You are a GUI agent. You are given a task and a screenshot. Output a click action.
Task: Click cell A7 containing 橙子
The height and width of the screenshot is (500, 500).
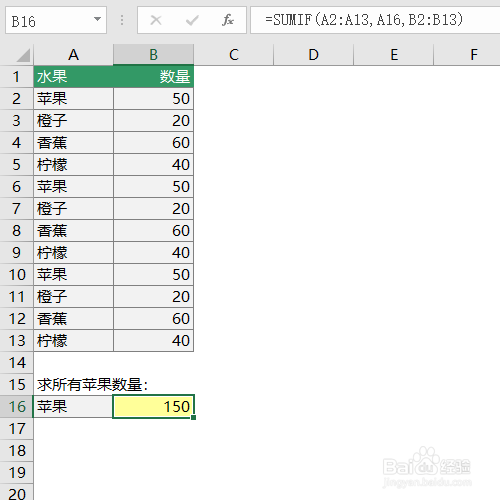(x=73, y=209)
